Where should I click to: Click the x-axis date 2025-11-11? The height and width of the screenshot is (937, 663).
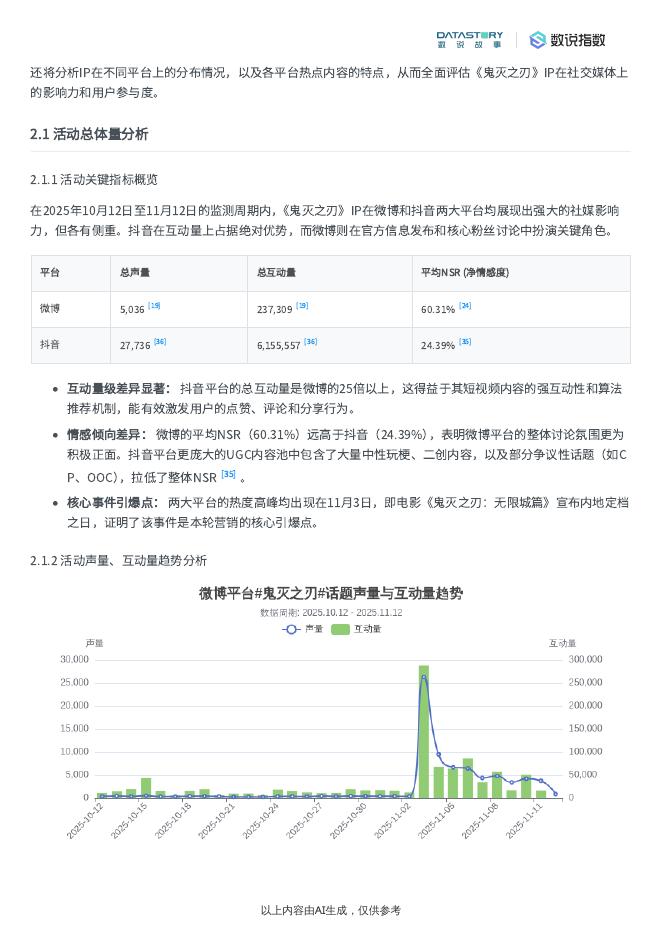524,820
